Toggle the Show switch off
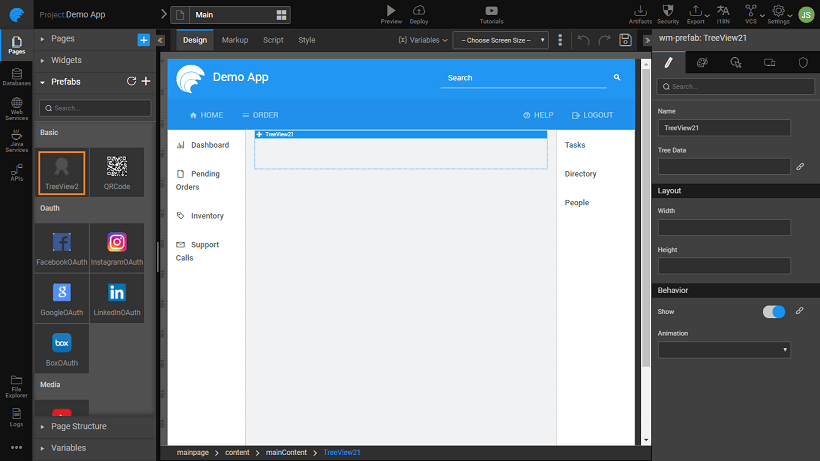Image resolution: width=820 pixels, height=461 pixels. [774, 312]
